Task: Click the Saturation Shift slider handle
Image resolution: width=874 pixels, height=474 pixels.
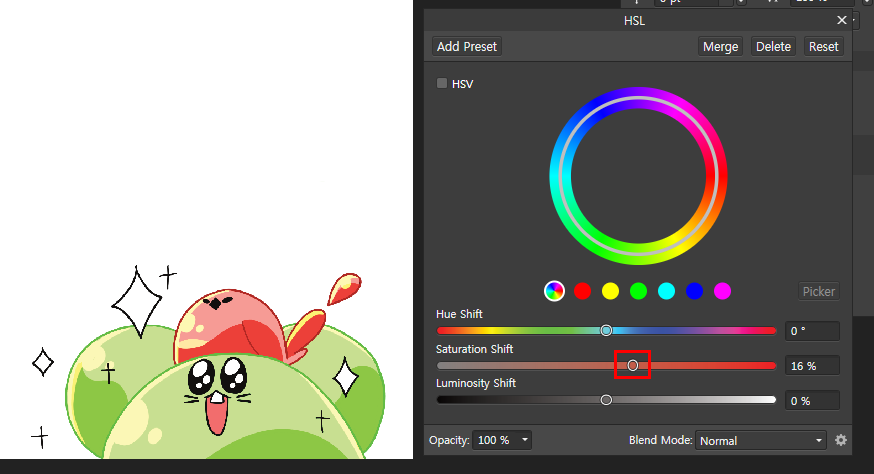Action: pyautogui.click(x=633, y=365)
